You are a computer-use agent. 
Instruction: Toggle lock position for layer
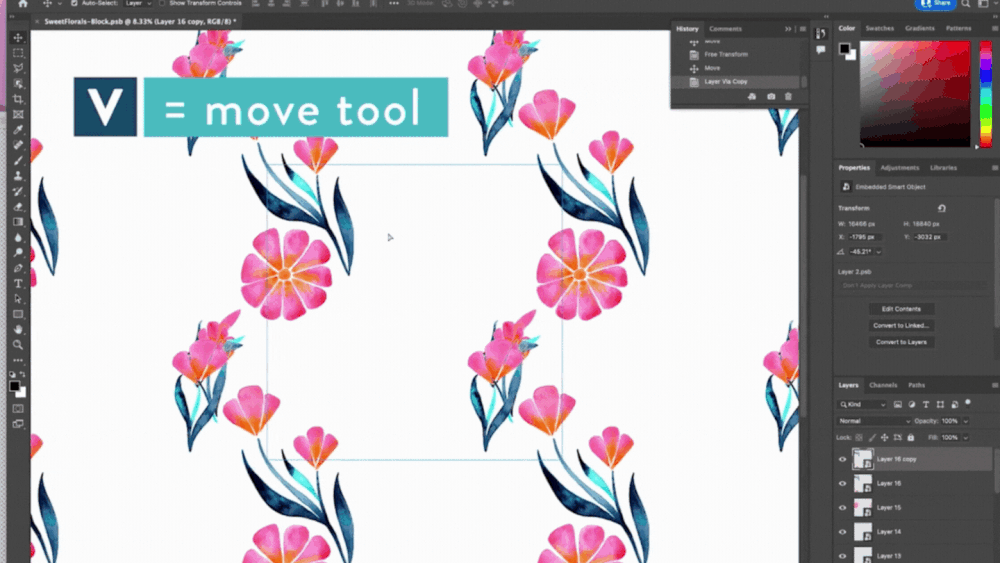[x=885, y=437]
